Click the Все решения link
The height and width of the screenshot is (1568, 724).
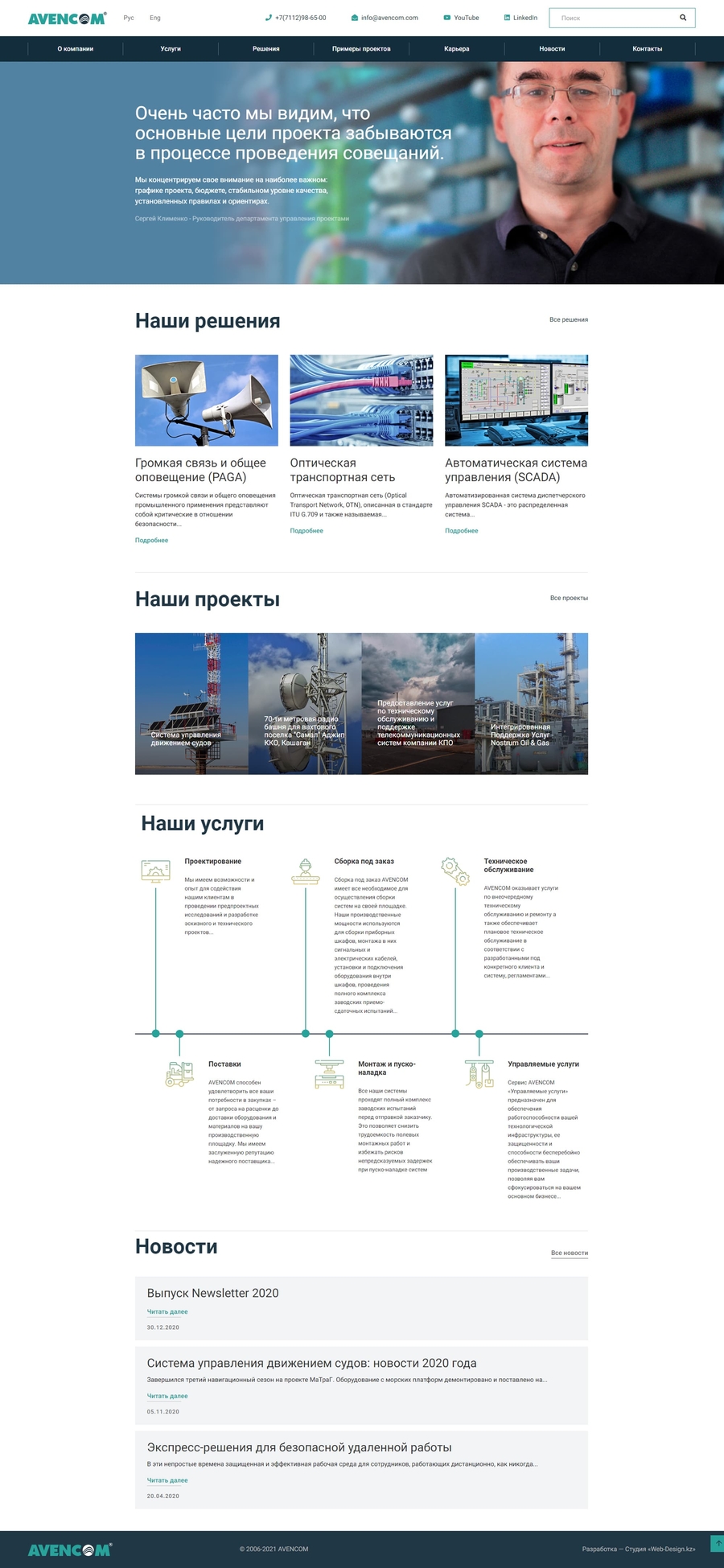pos(569,320)
